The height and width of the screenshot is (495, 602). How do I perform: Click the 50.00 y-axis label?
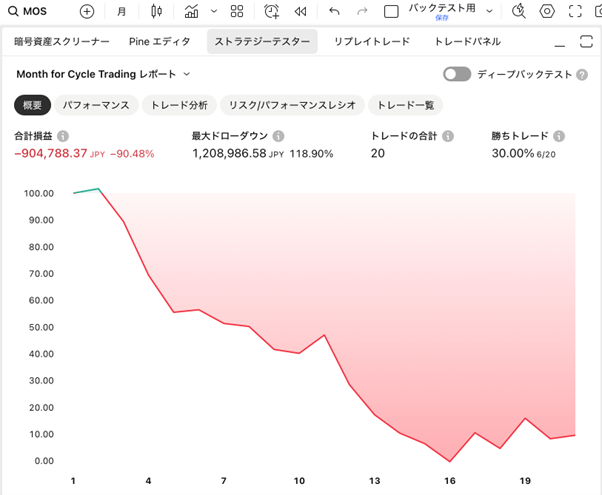[x=41, y=328]
